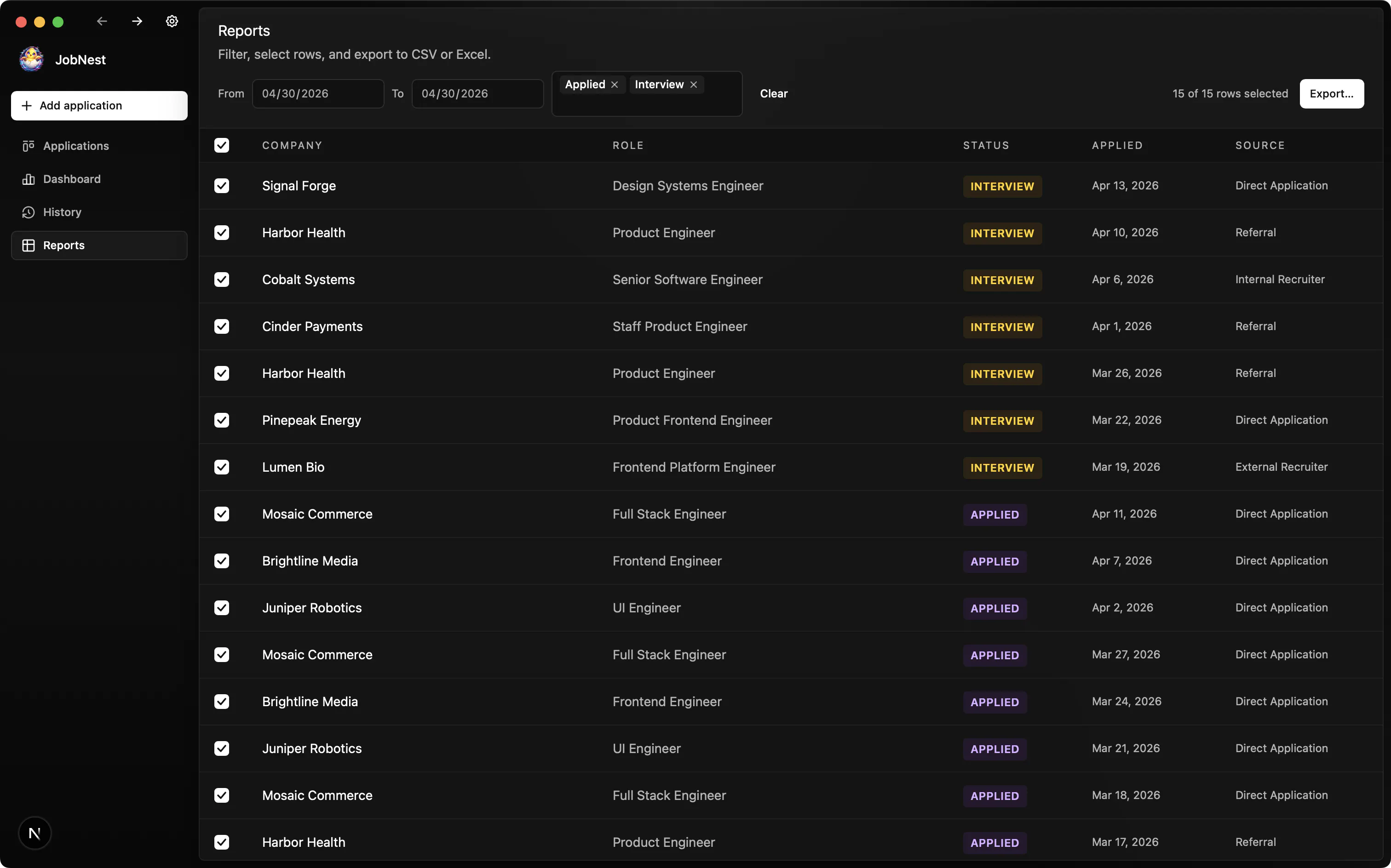
Task: Click the Apr 13, 2026 date
Action: click(1125, 185)
